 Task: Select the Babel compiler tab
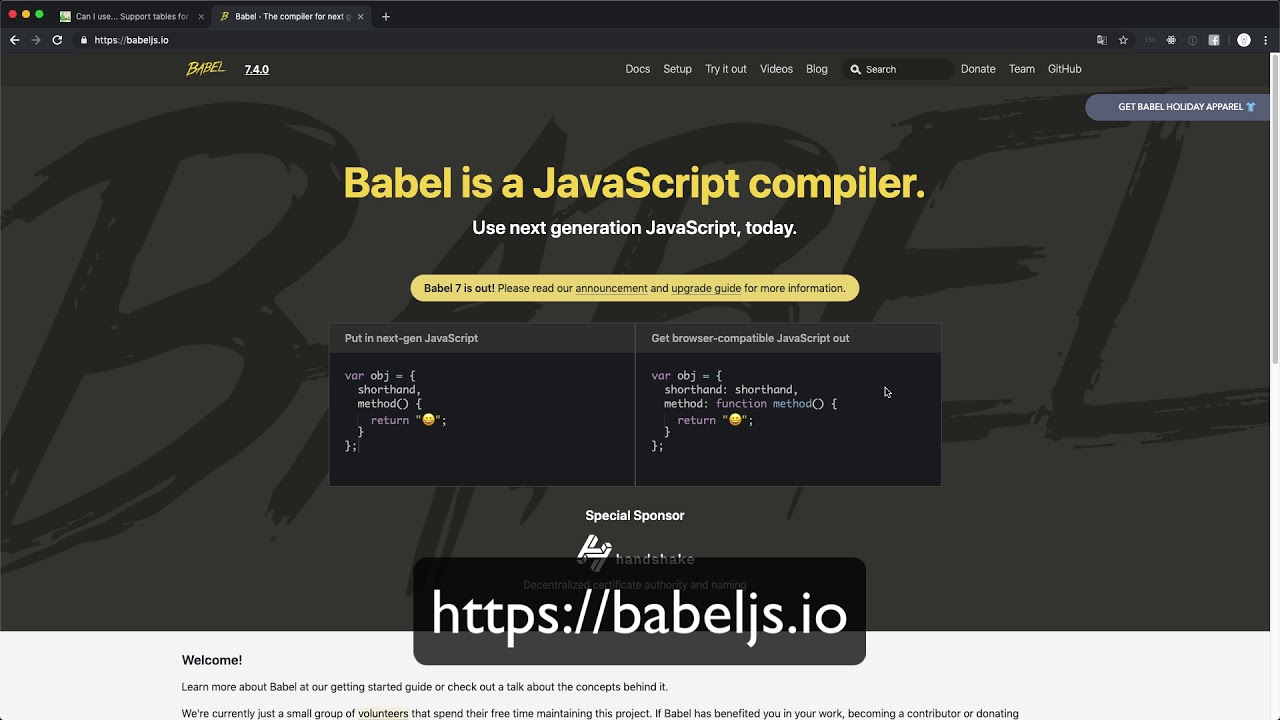click(x=290, y=16)
